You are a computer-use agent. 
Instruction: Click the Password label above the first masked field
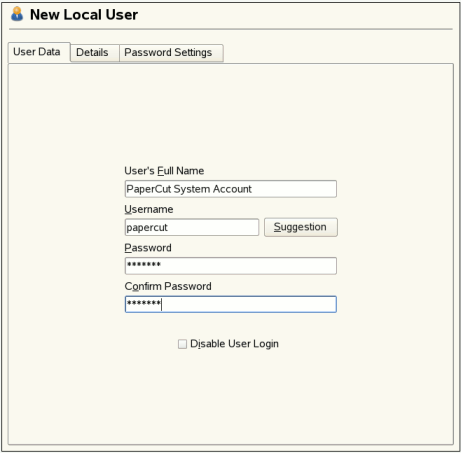[x=148, y=248]
